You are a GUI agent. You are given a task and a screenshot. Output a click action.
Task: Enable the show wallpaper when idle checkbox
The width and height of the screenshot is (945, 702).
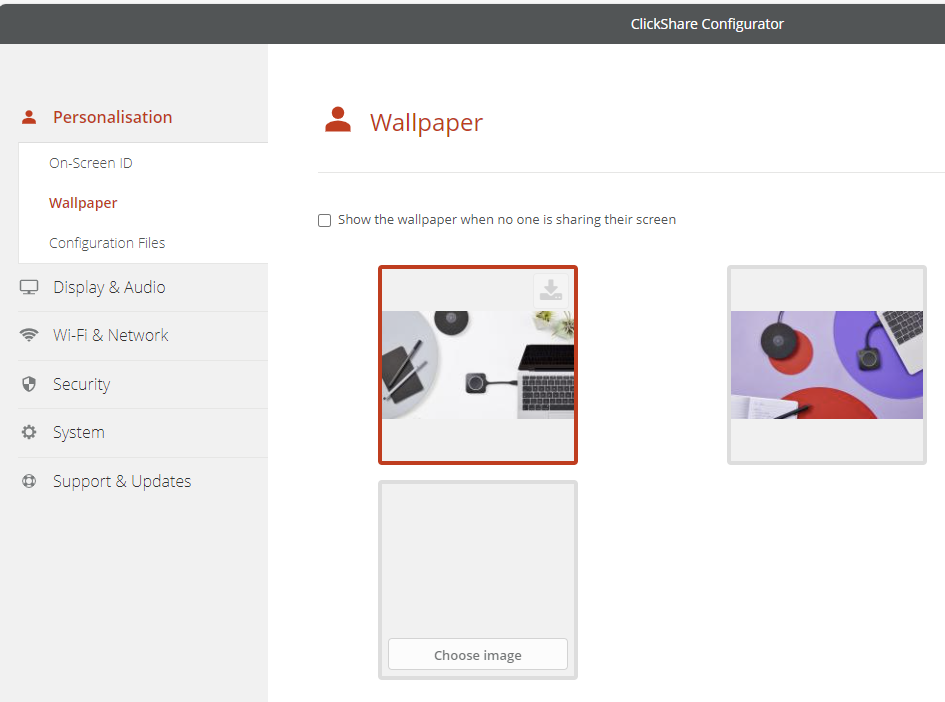[x=324, y=220]
